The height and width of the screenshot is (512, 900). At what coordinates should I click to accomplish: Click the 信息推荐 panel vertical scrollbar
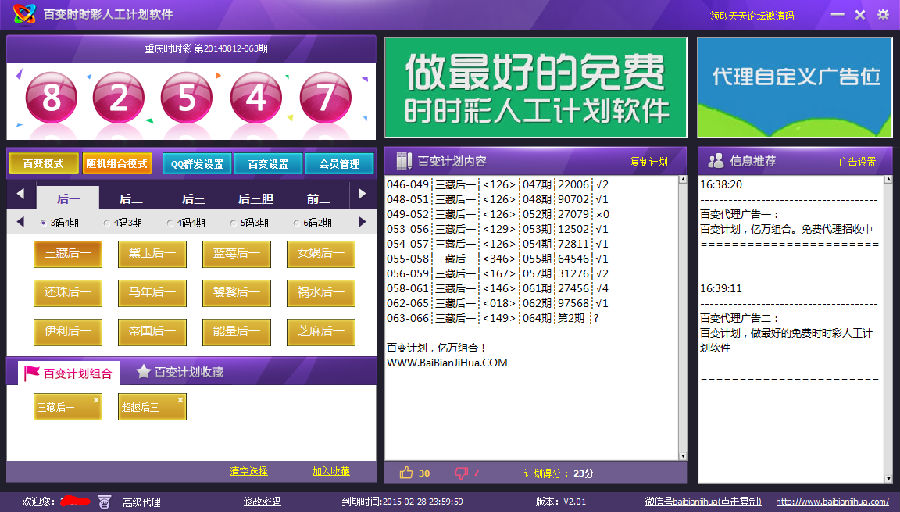pyautogui.click(x=888, y=329)
